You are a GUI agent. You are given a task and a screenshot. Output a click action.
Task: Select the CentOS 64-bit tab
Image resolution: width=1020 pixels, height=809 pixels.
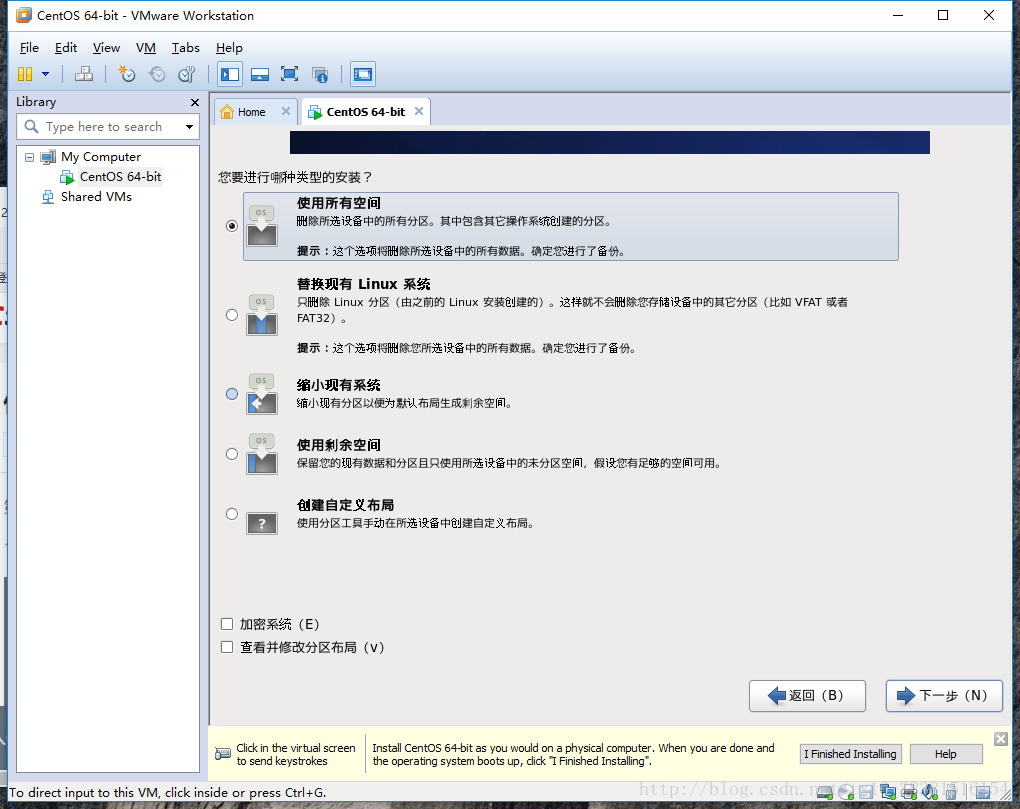364,112
